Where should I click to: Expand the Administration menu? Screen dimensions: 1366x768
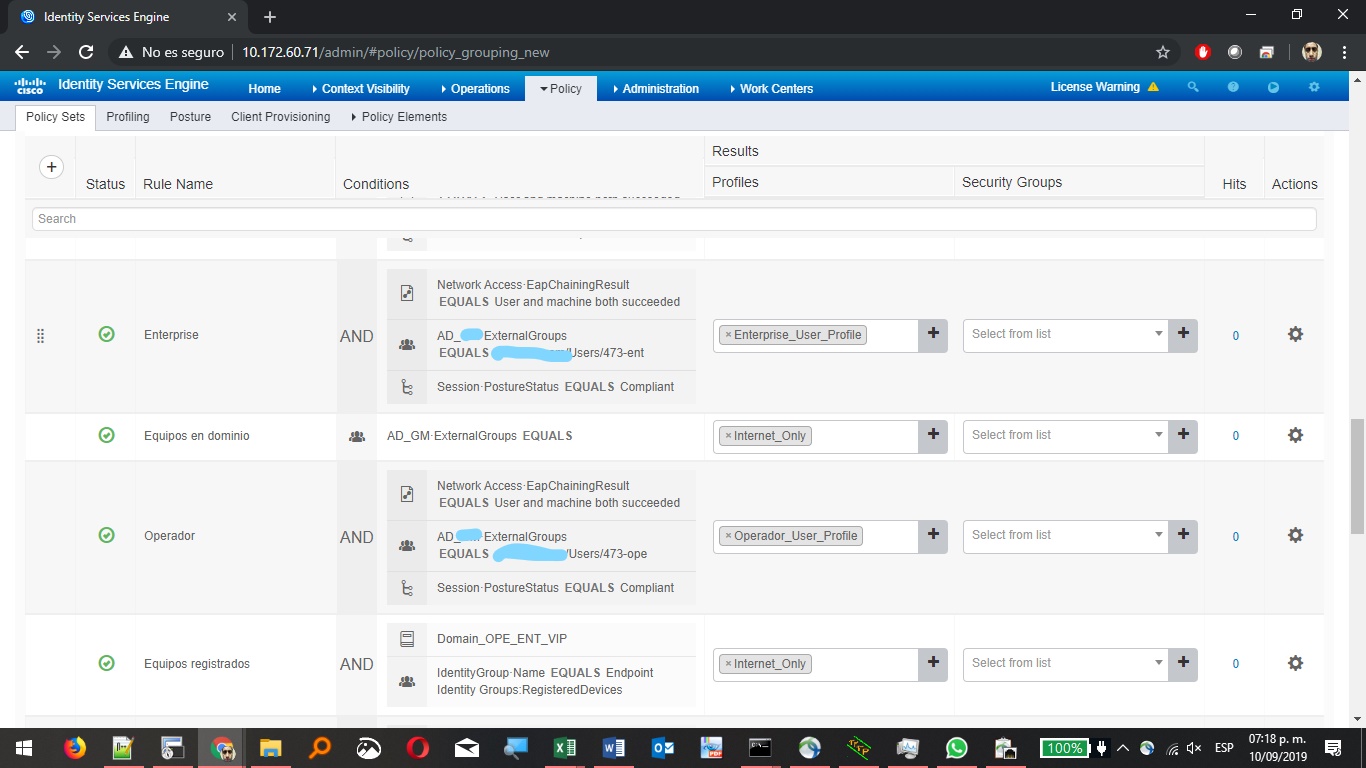click(655, 89)
